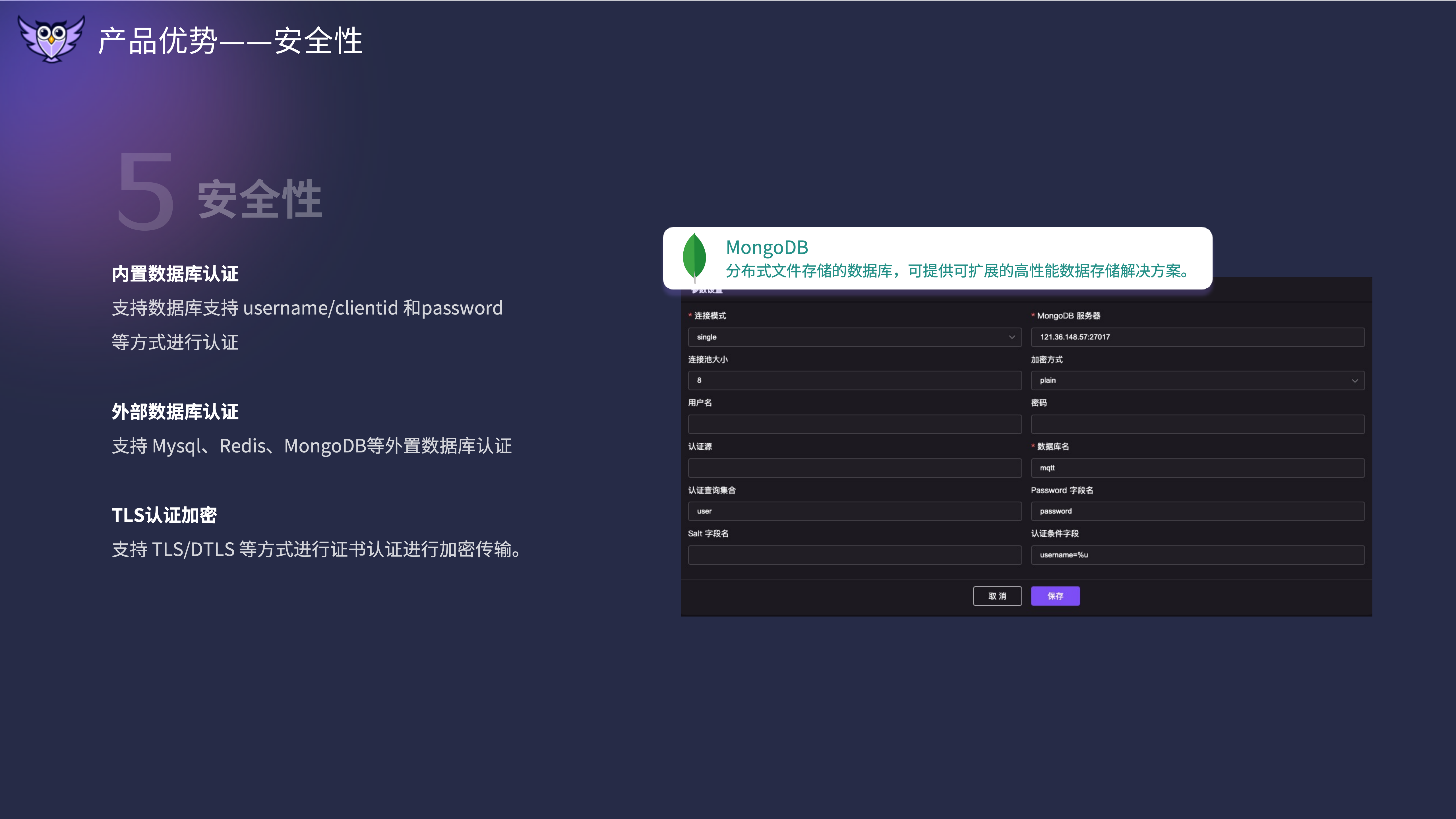Viewport: 1456px width, 819px height.
Task: Click the MongoDB title text in banner
Action: (x=766, y=247)
